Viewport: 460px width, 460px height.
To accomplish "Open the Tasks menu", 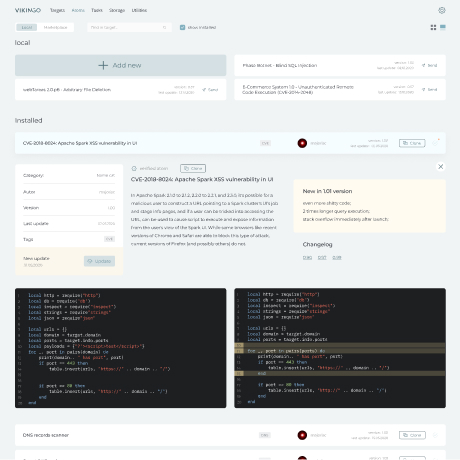I will [97, 10].
